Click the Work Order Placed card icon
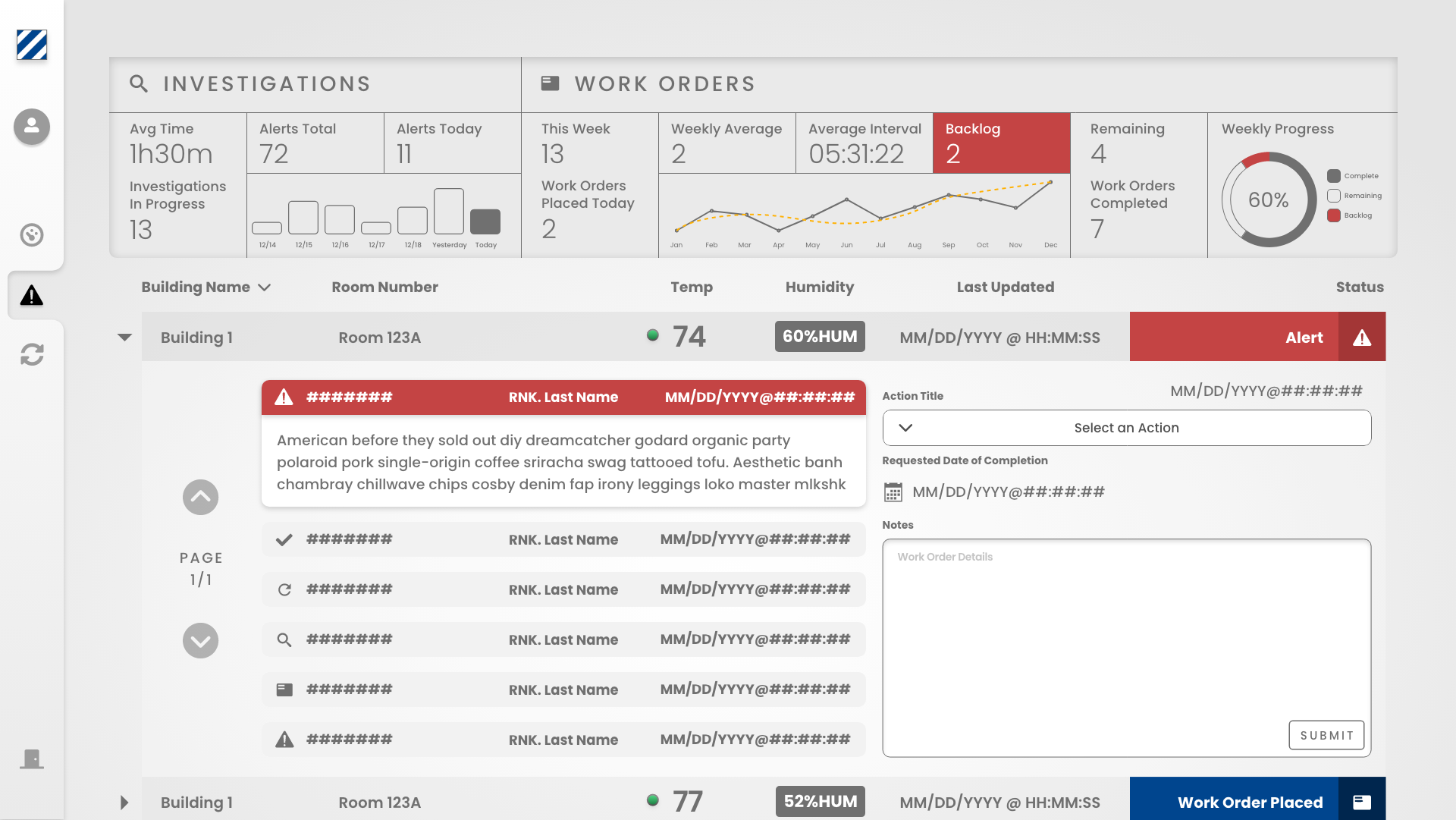Screen dimensions: 1456x820 1362,802
